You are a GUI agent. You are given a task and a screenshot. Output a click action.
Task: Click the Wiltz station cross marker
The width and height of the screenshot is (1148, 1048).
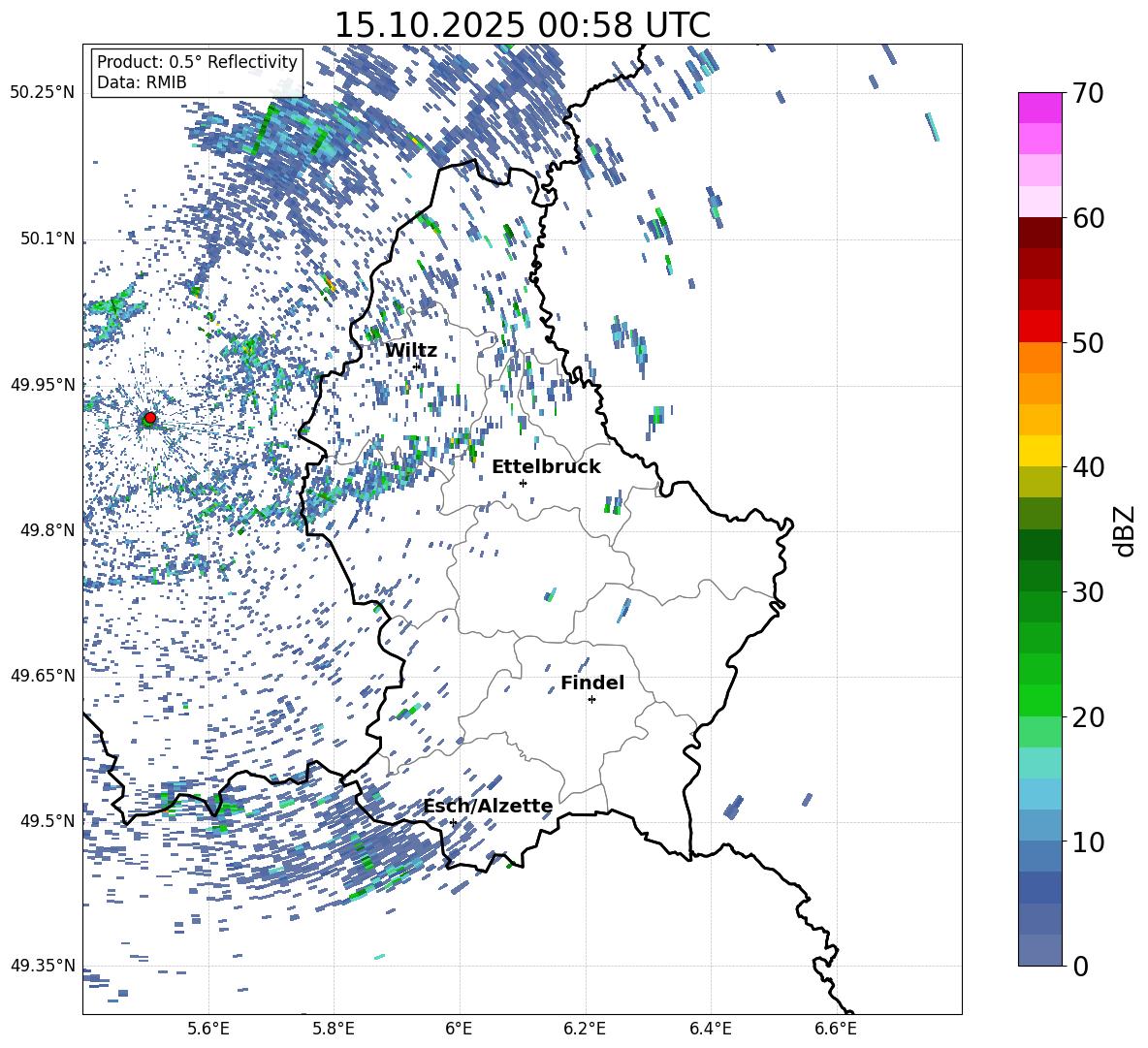click(417, 366)
